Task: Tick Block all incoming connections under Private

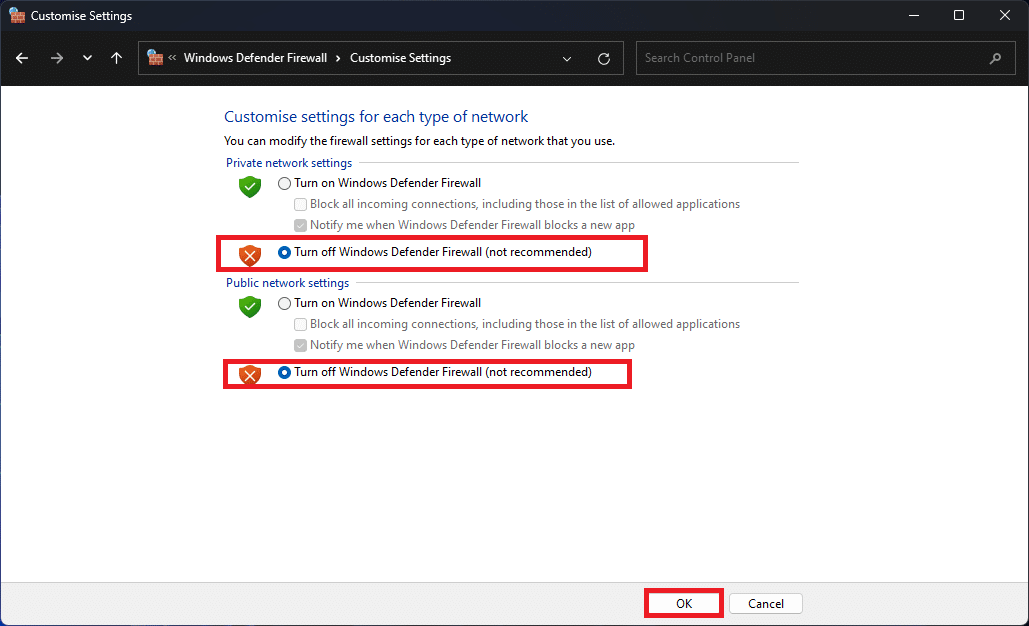Action: coord(301,204)
